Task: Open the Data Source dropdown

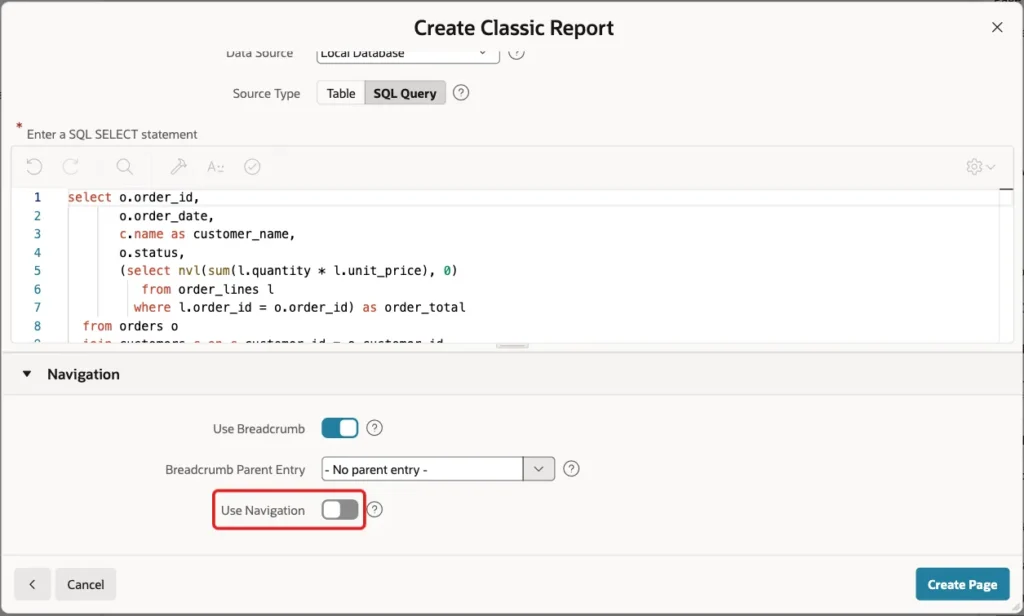Action: click(408, 54)
